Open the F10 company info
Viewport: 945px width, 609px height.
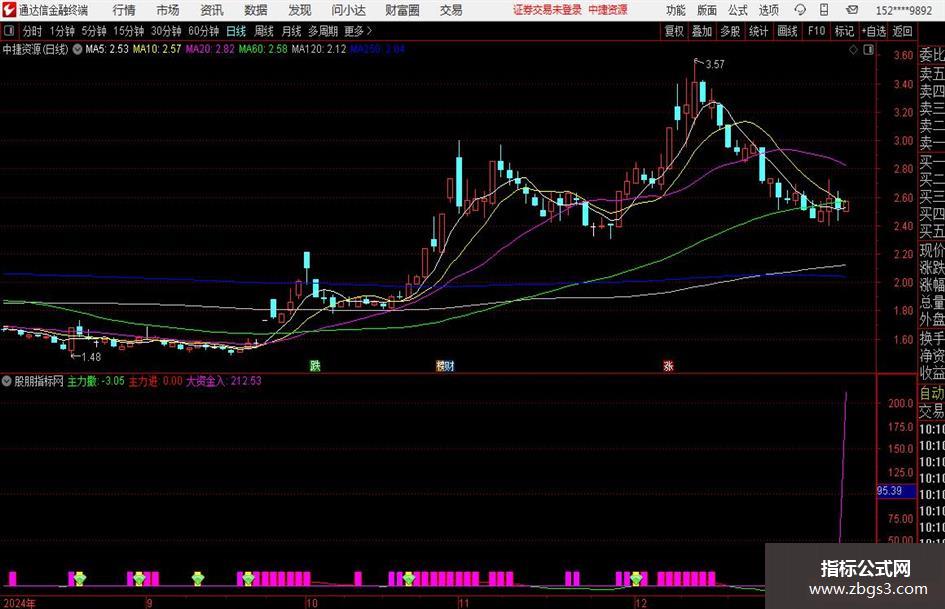click(816, 31)
